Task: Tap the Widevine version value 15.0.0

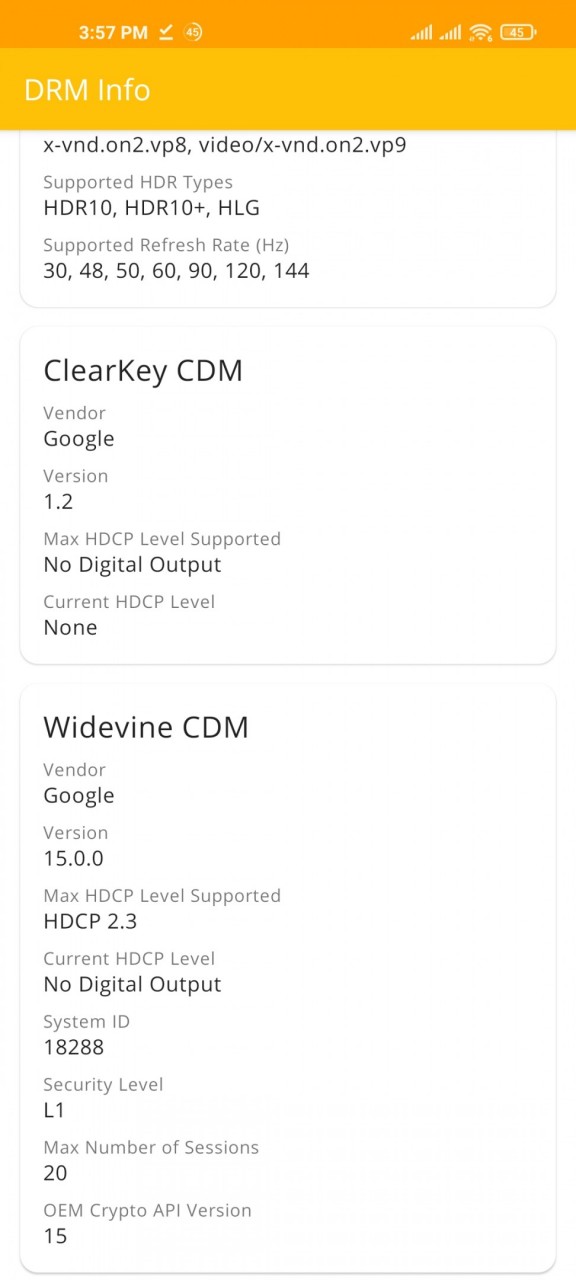Action: (x=73, y=858)
